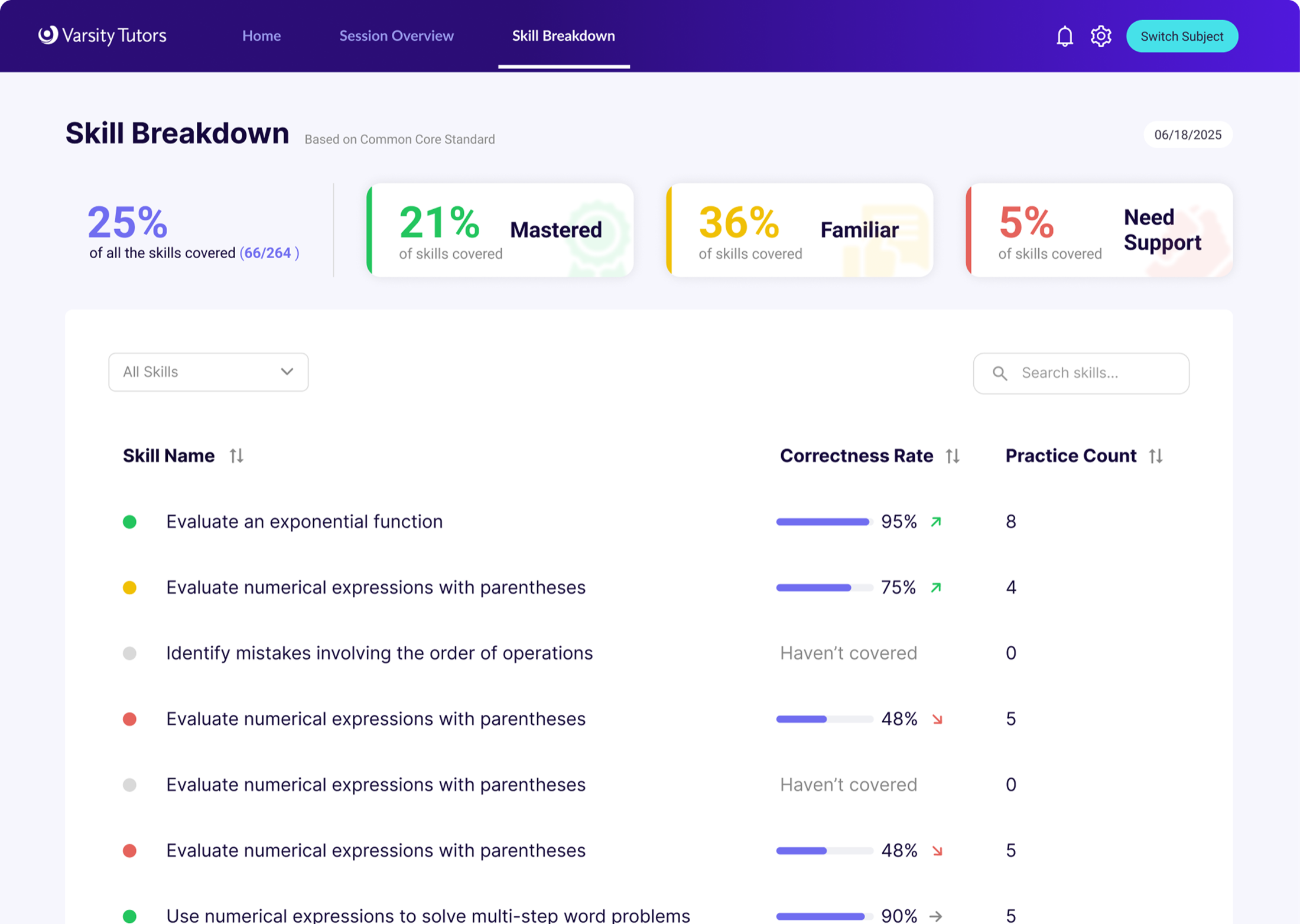Focus the Search skills input field

(1081, 373)
